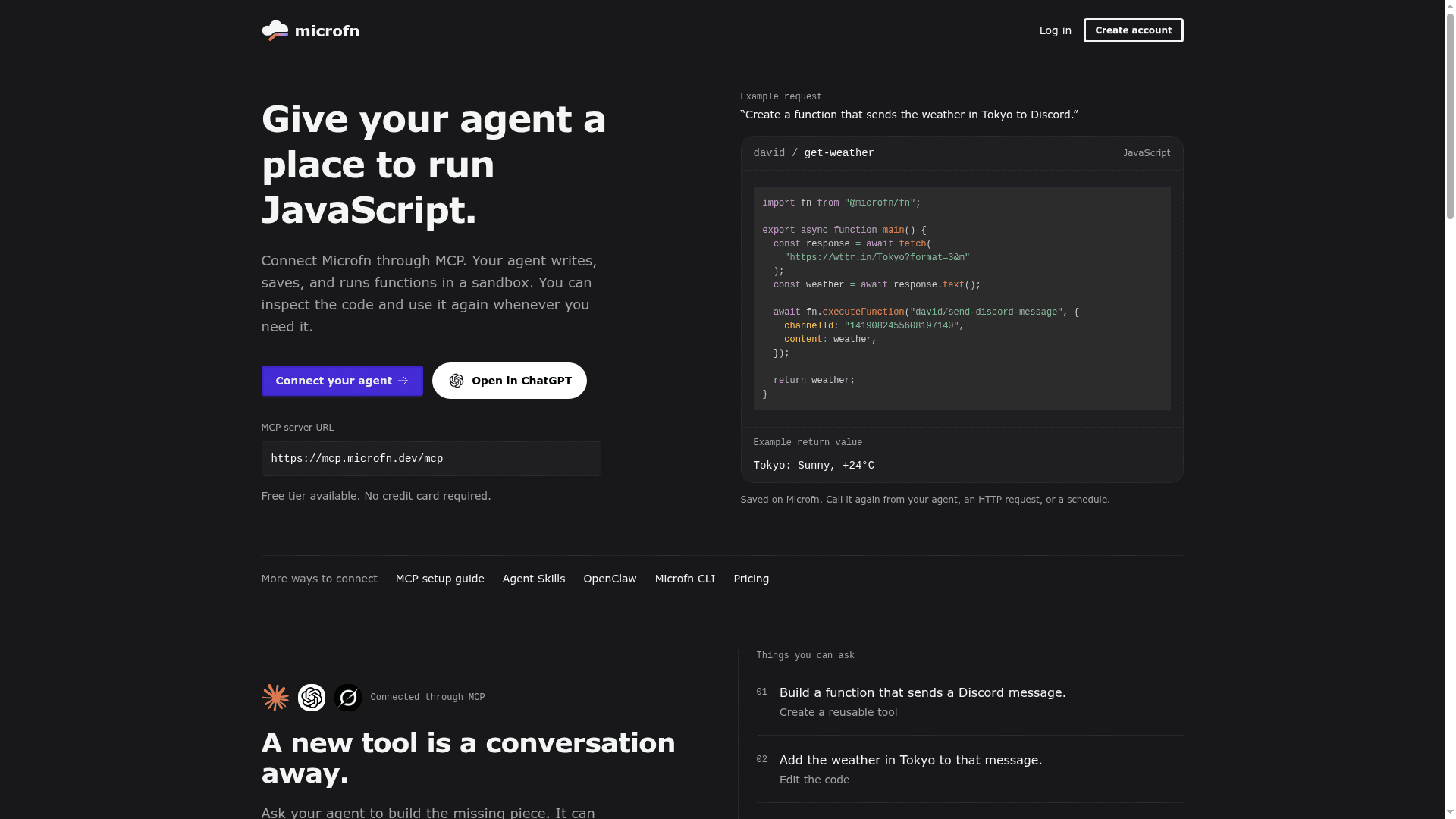
Task: Click the 'microfn' brand name text
Action: pyautogui.click(x=327, y=31)
